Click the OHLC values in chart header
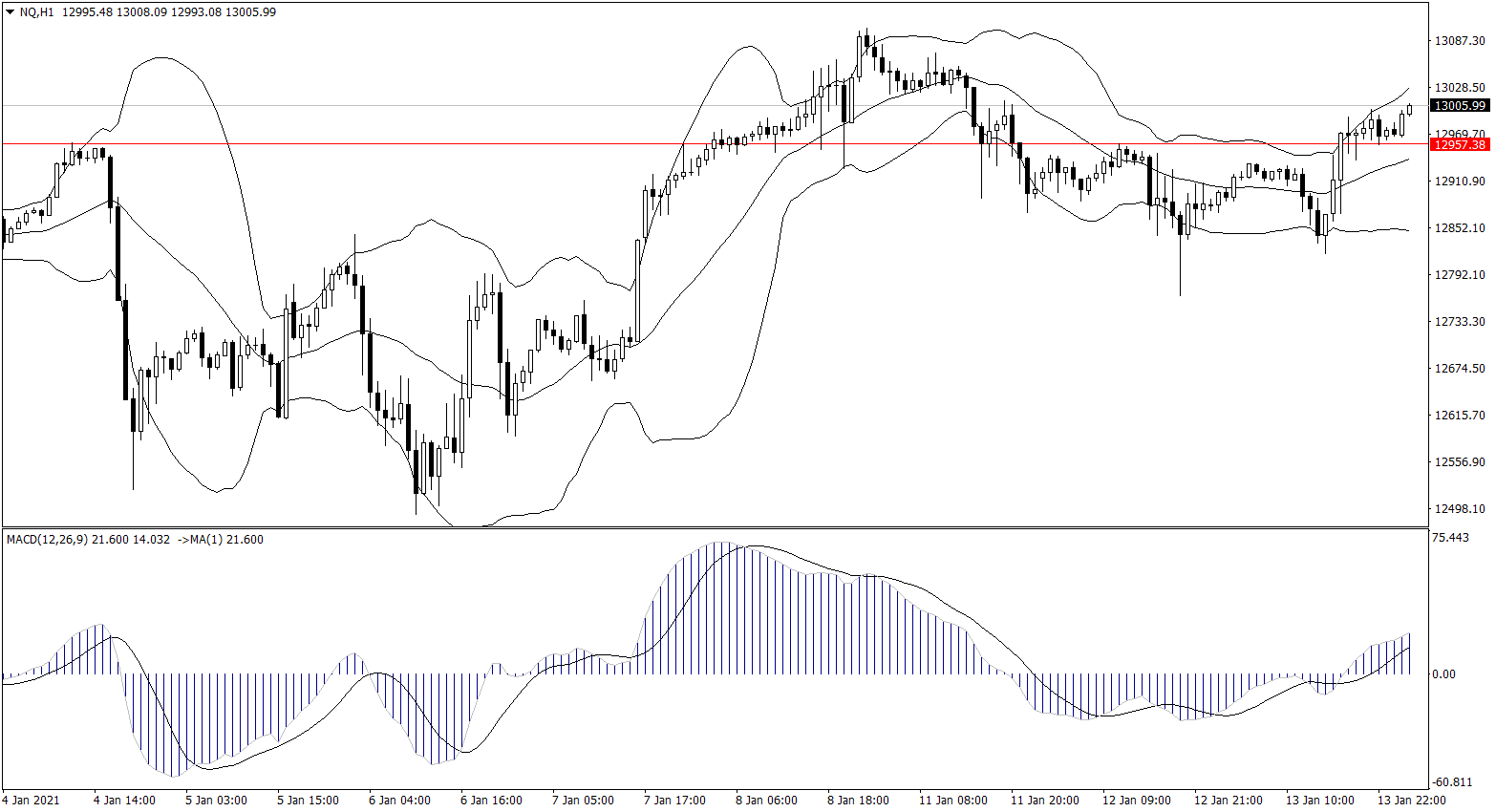This screenshot has width=1496, height=812. pyautogui.click(x=169, y=12)
